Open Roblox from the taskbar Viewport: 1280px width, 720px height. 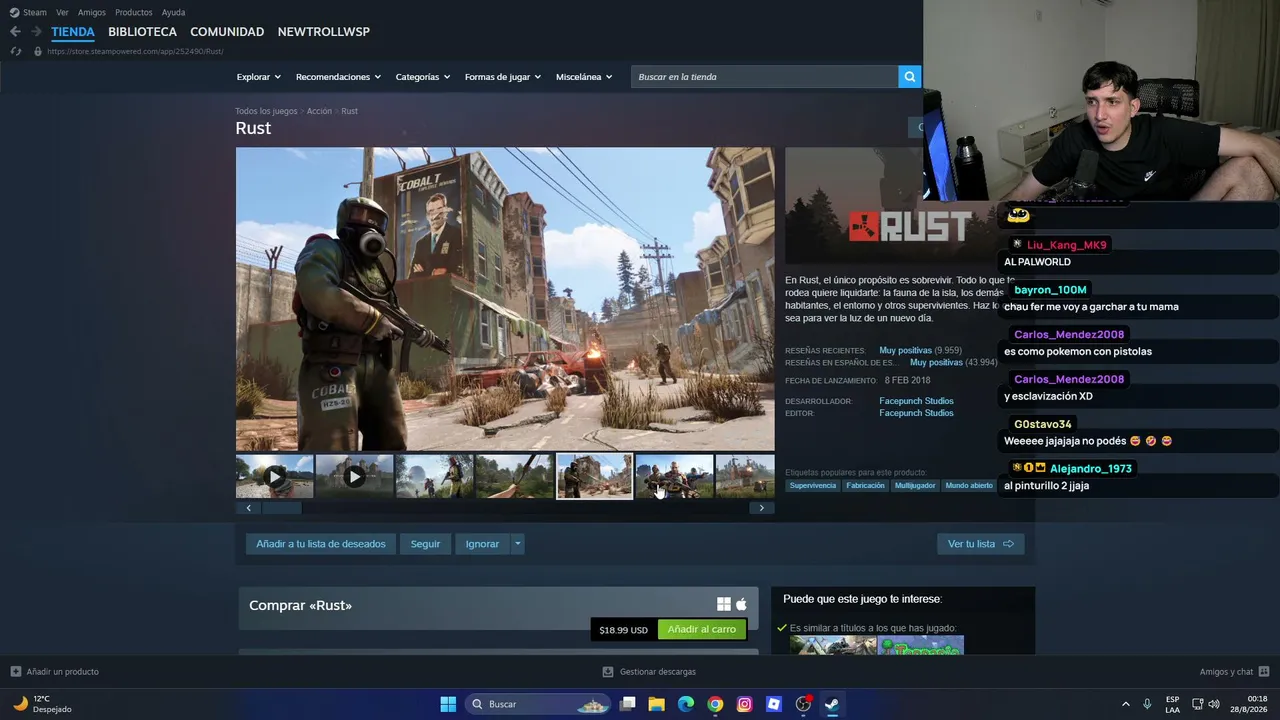[x=773, y=704]
